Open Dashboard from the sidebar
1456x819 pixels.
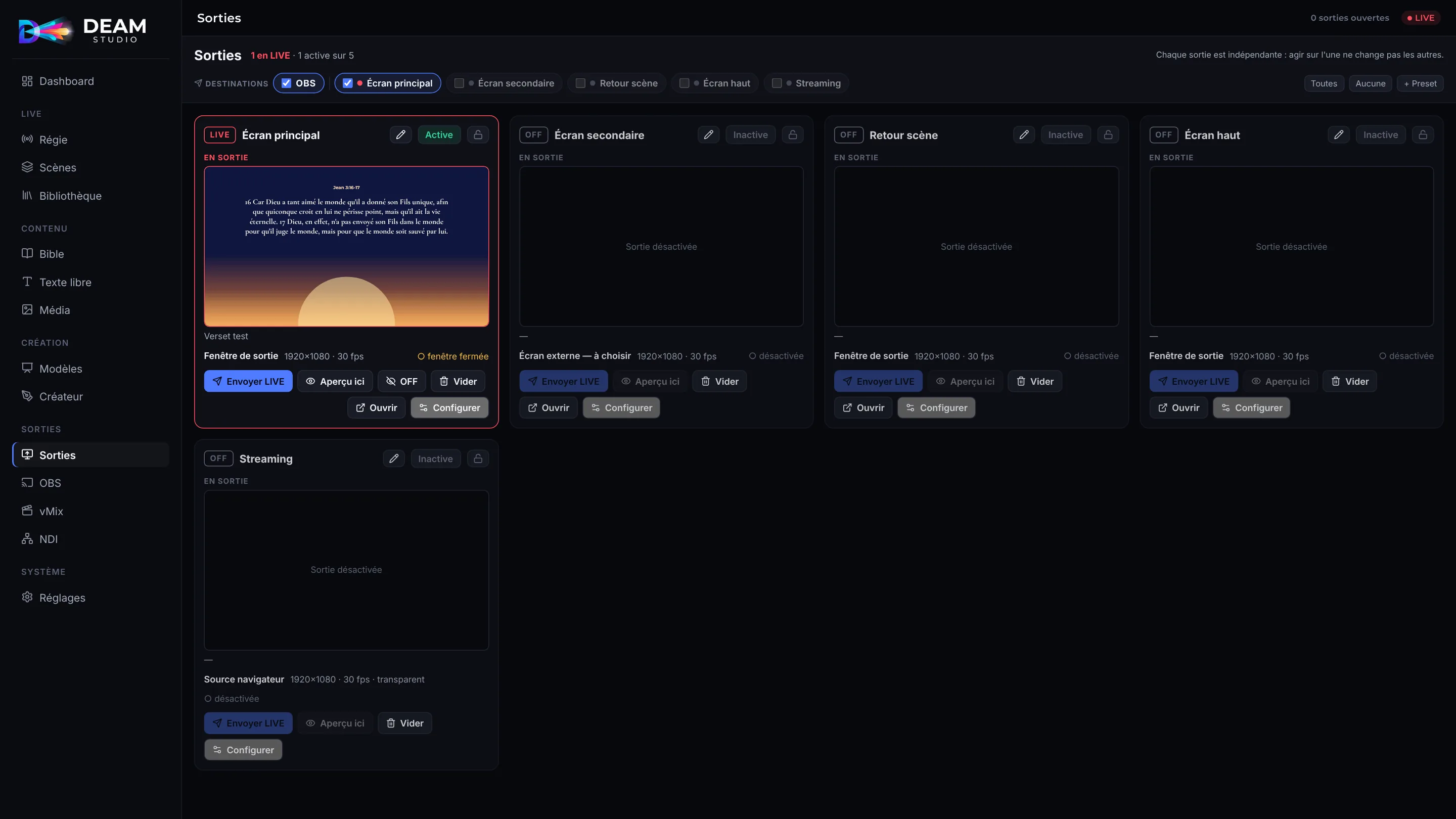pos(90,81)
